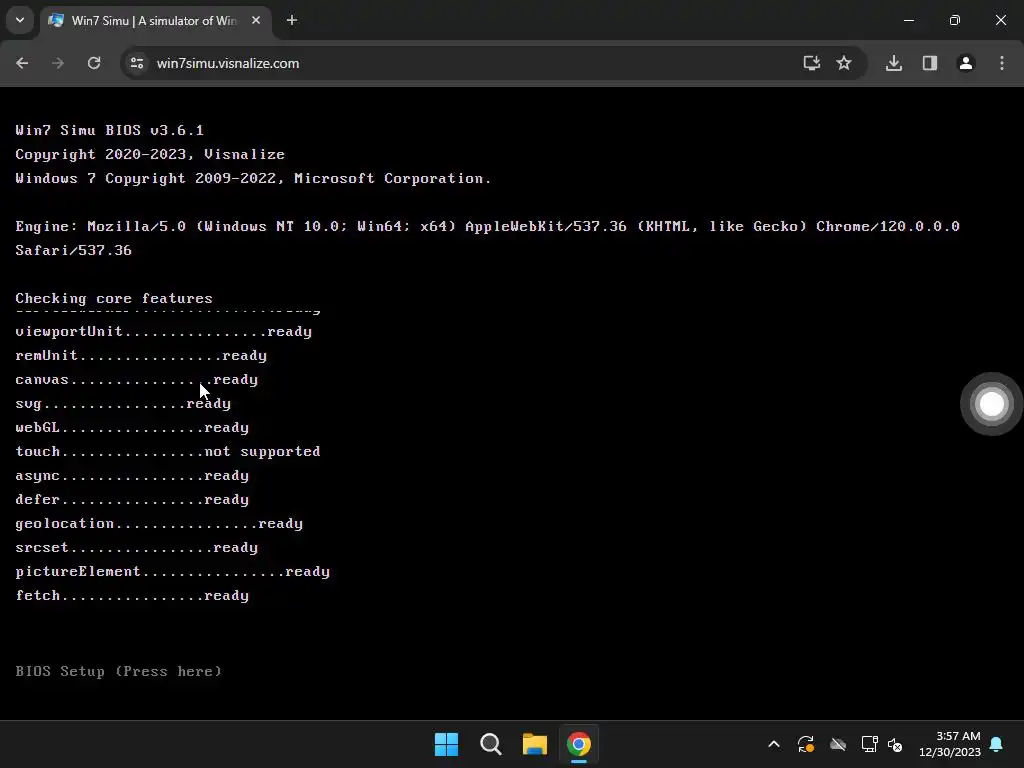
Task: Click the 'Win7 Simu BIOS v3.6.1' text
Action: [110, 130]
